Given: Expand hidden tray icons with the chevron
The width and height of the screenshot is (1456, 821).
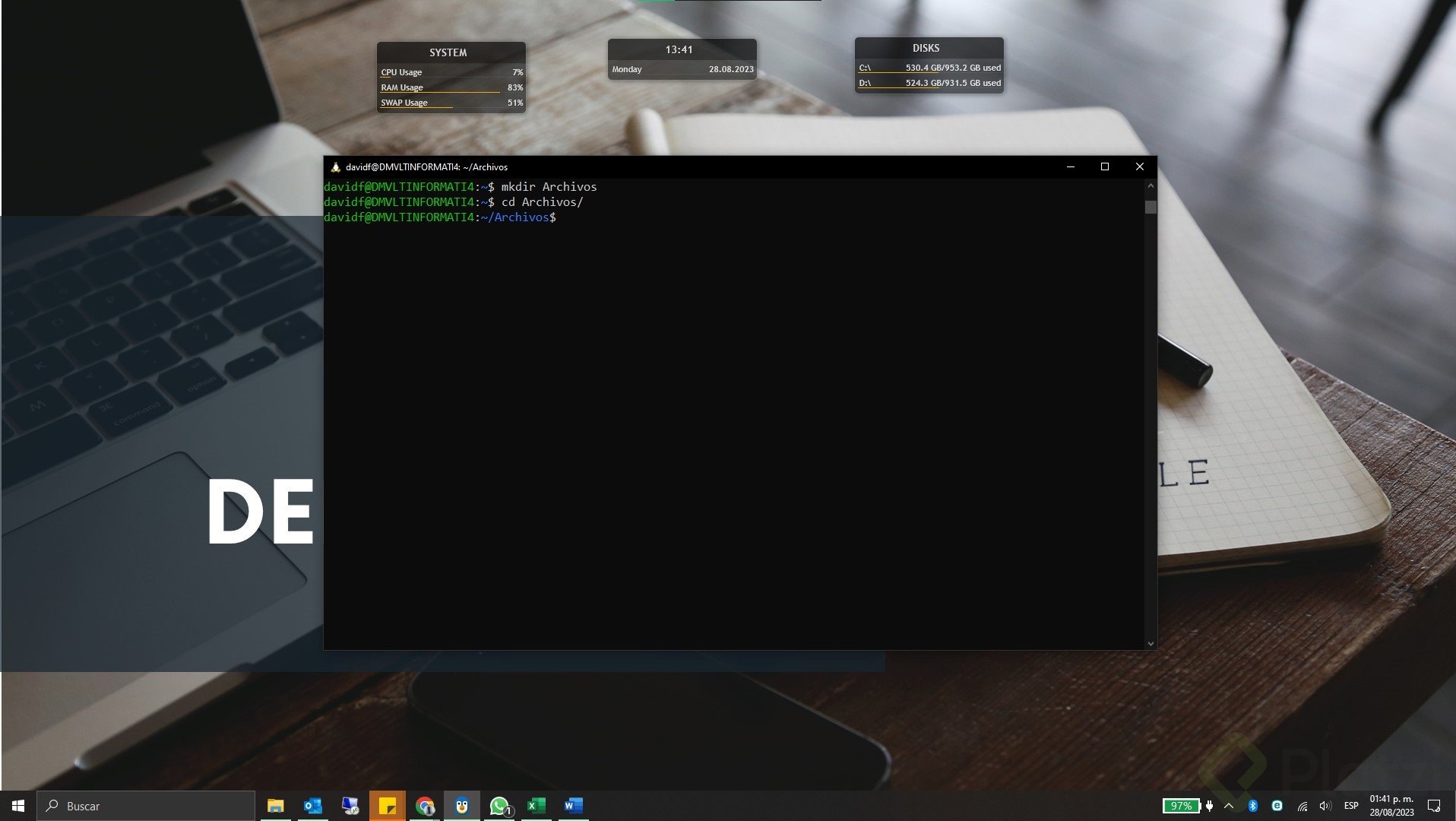Looking at the screenshot, I should coord(1228,806).
